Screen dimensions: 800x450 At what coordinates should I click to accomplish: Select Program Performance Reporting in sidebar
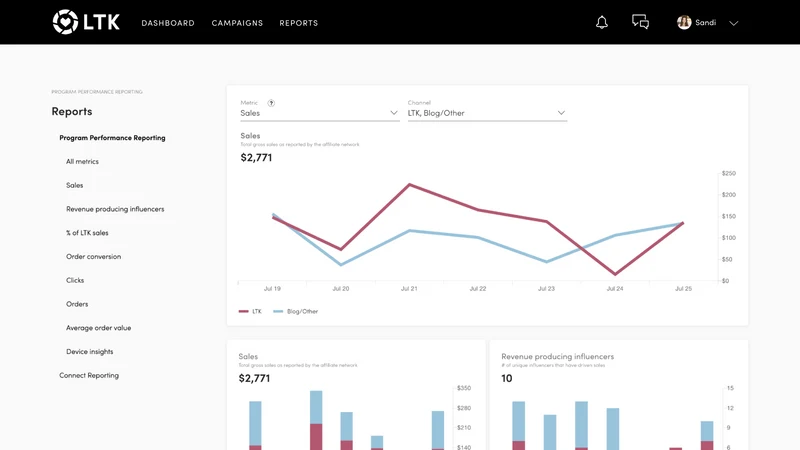[112, 138]
